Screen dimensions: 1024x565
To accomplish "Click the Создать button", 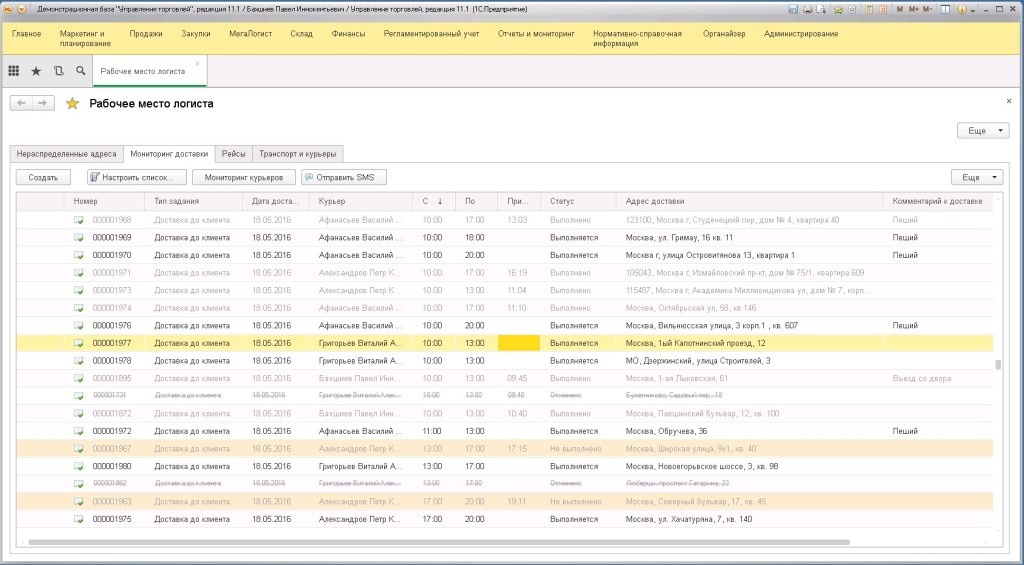I will coord(43,177).
